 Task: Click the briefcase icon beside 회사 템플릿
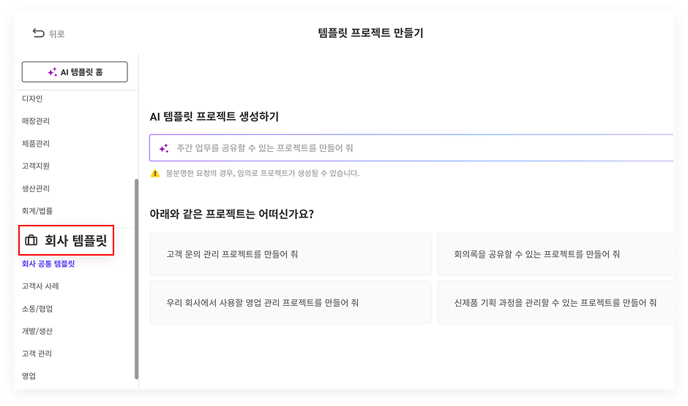[x=31, y=240]
